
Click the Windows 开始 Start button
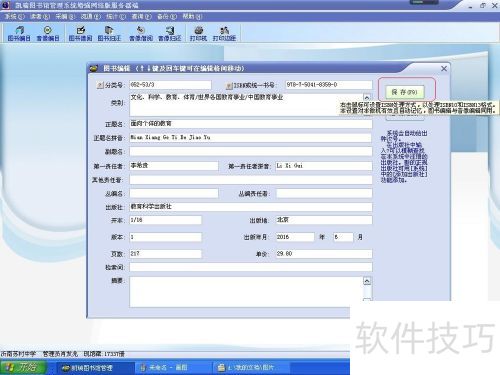coord(22,367)
